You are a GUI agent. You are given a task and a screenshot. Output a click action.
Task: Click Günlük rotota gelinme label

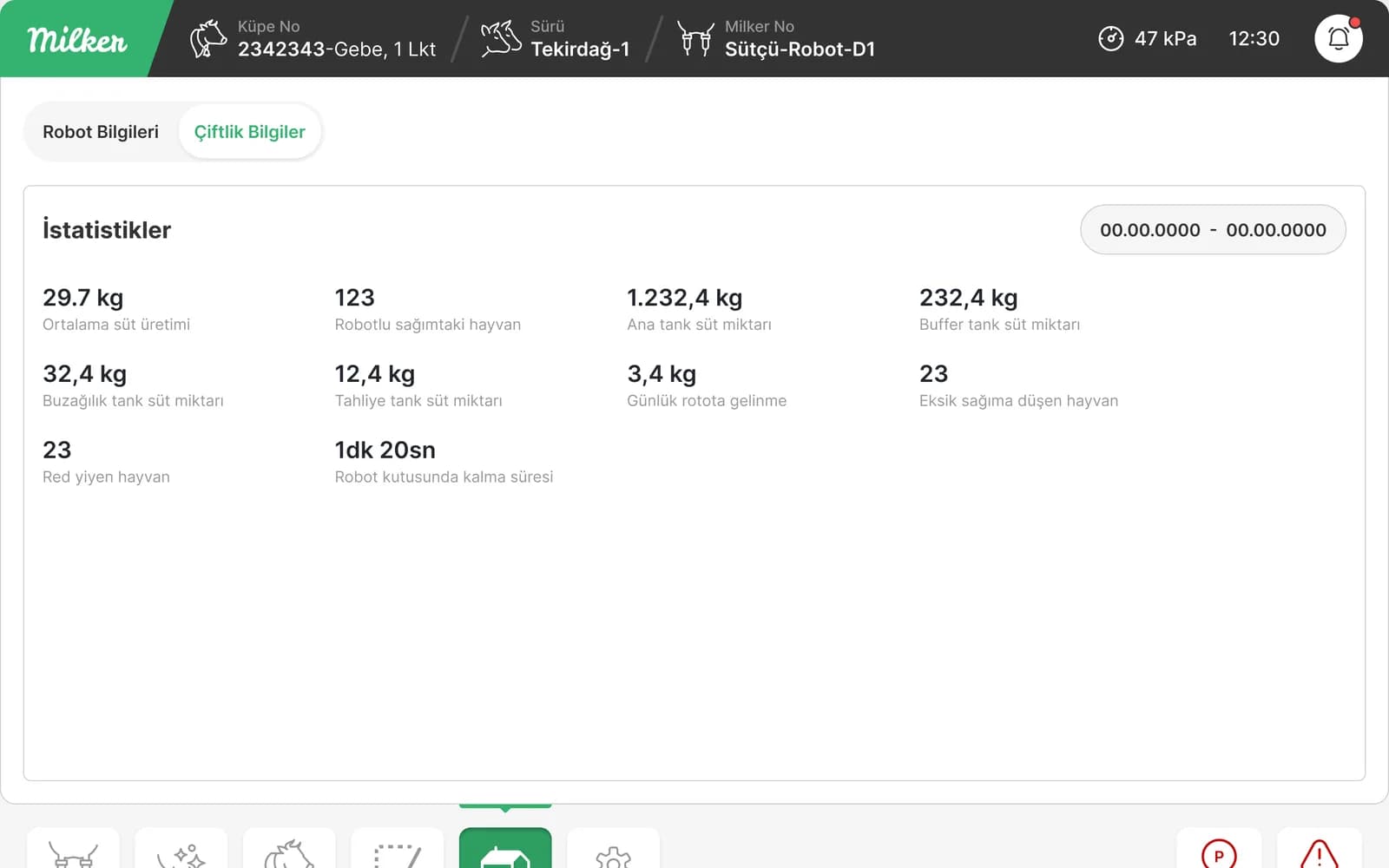click(707, 401)
